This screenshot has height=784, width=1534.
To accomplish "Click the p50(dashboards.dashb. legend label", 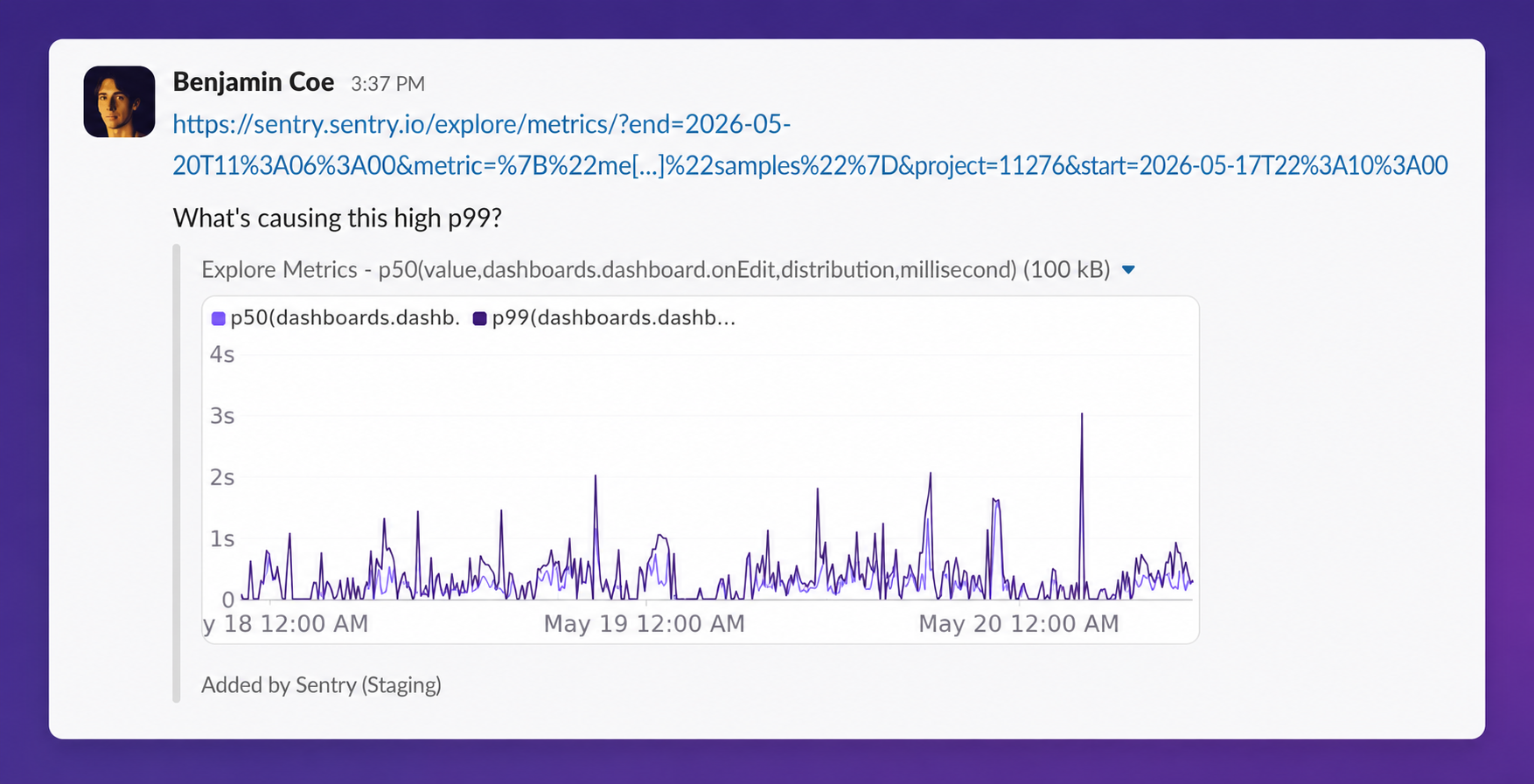I will pyautogui.click(x=345, y=318).
